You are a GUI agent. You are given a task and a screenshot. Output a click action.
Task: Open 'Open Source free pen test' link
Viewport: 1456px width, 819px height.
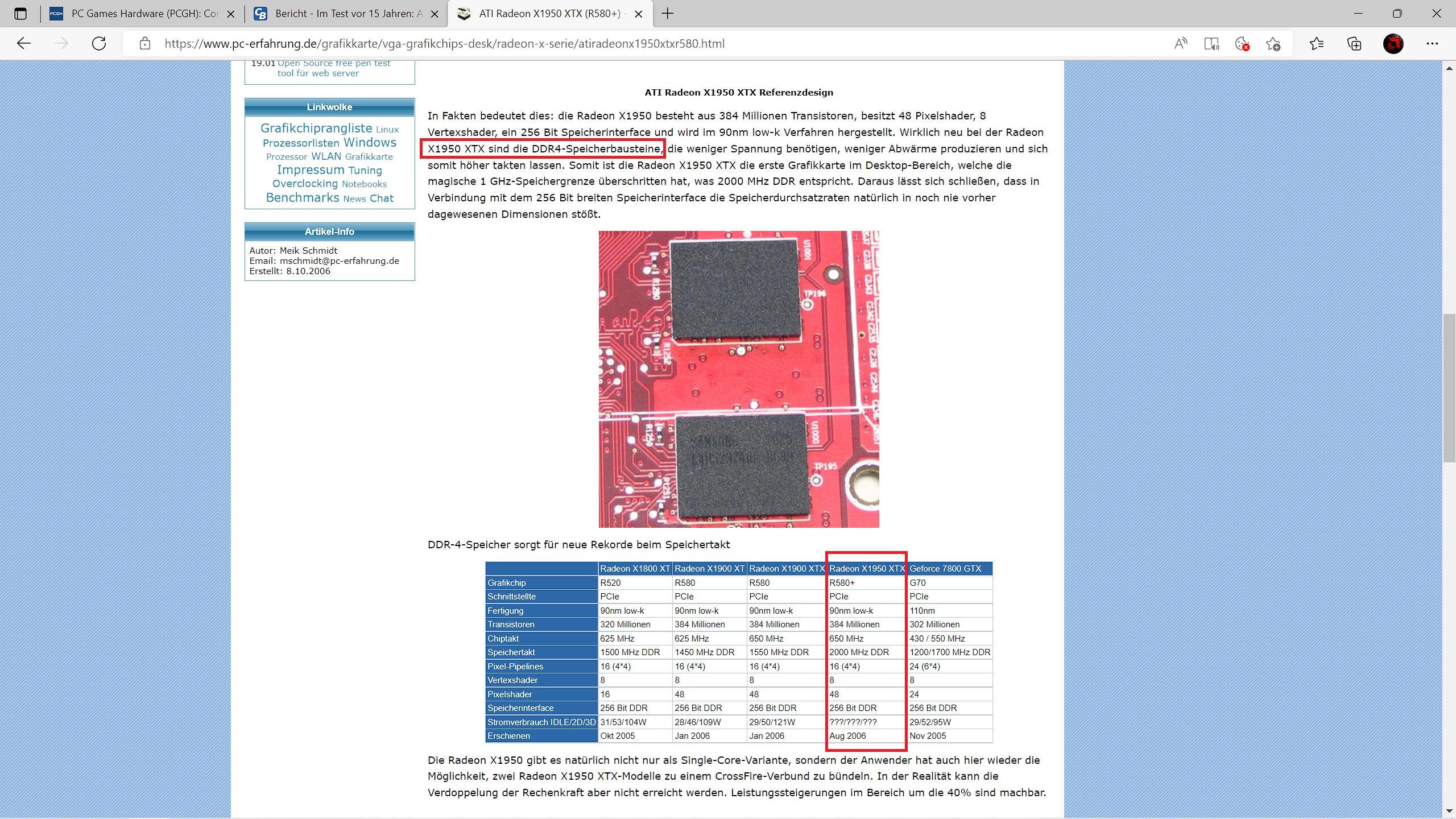click(x=334, y=68)
